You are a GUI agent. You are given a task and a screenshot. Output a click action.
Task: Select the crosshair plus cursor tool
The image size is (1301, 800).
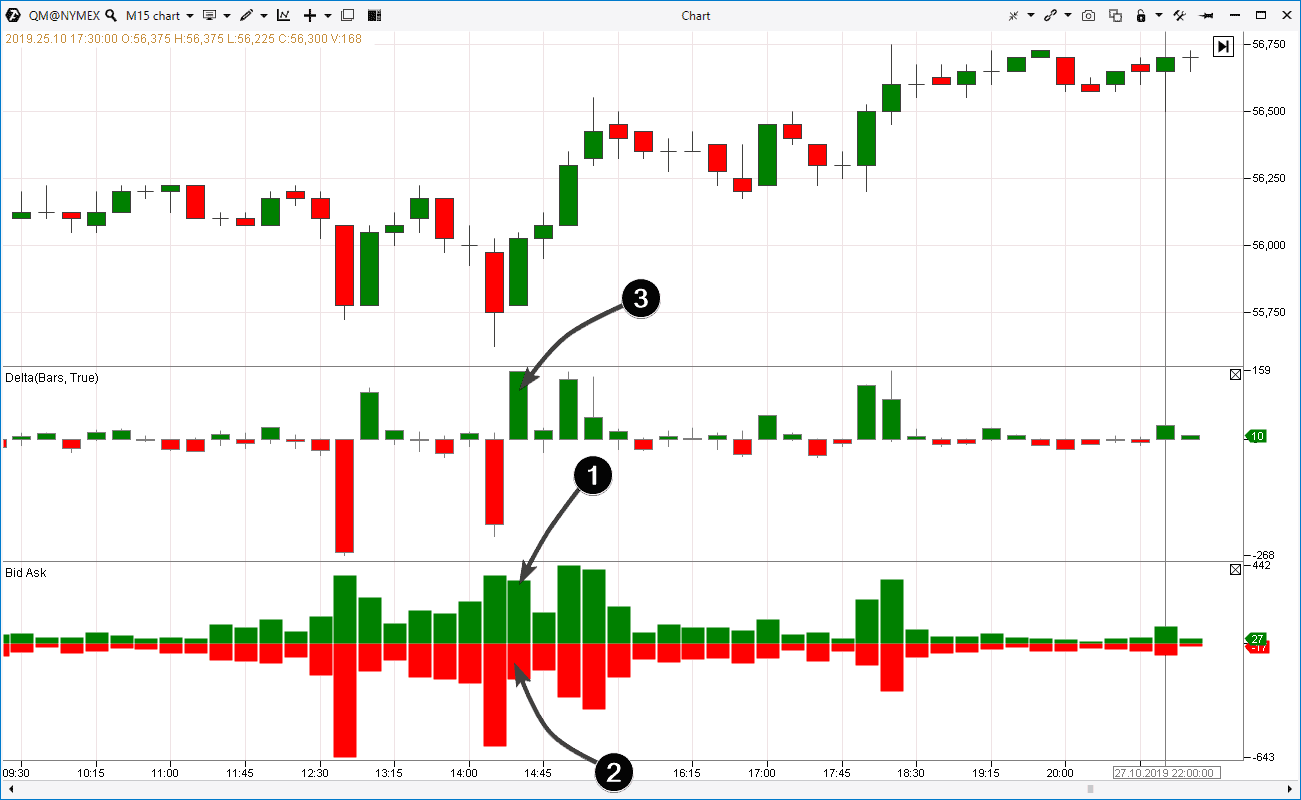tap(310, 15)
